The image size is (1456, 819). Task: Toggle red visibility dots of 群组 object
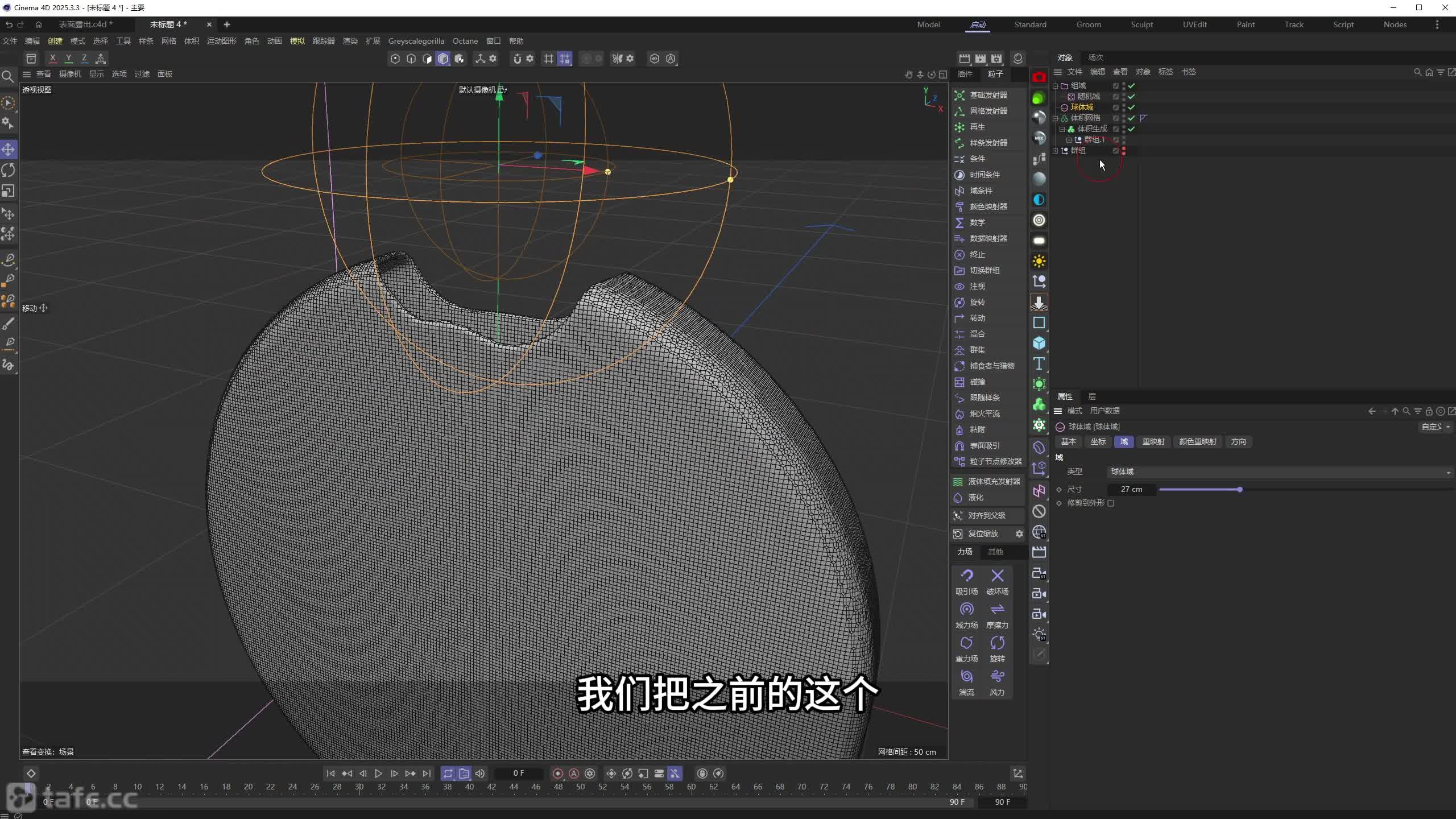(x=1124, y=151)
